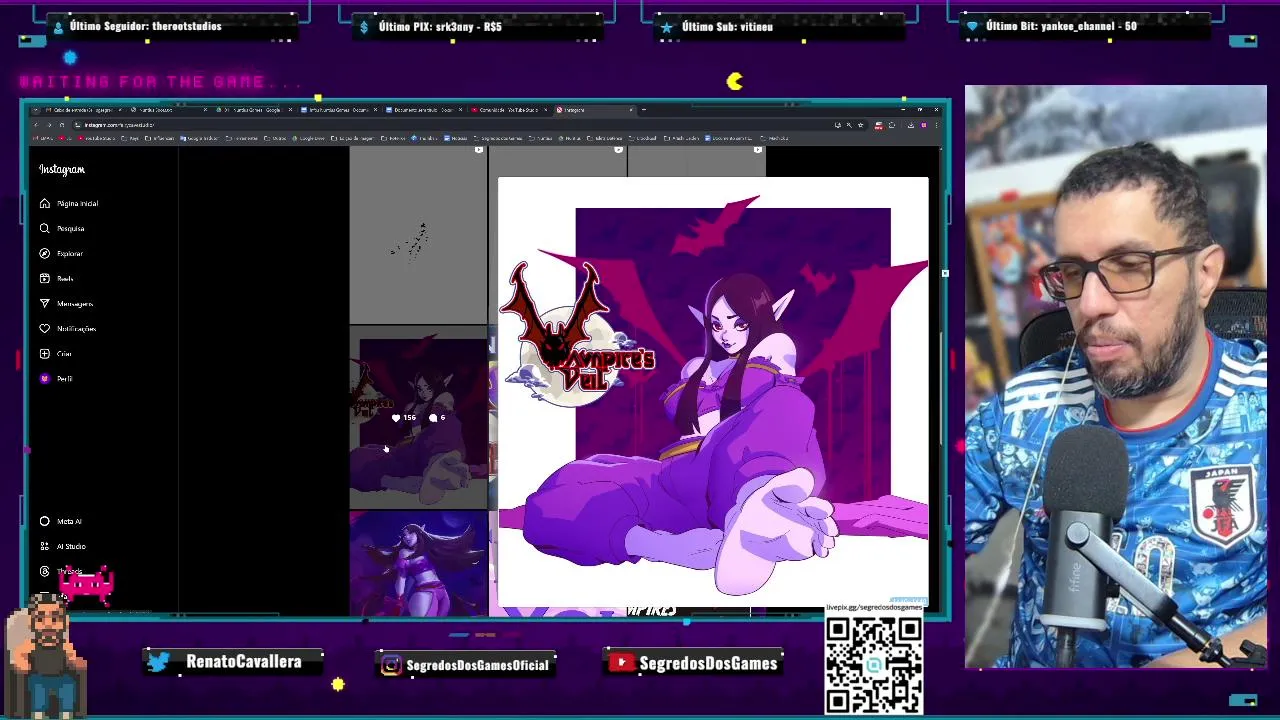The width and height of the screenshot is (1280, 720).
Task: Open the Instagram Página Inicial home icon
Action: point(45,203)
